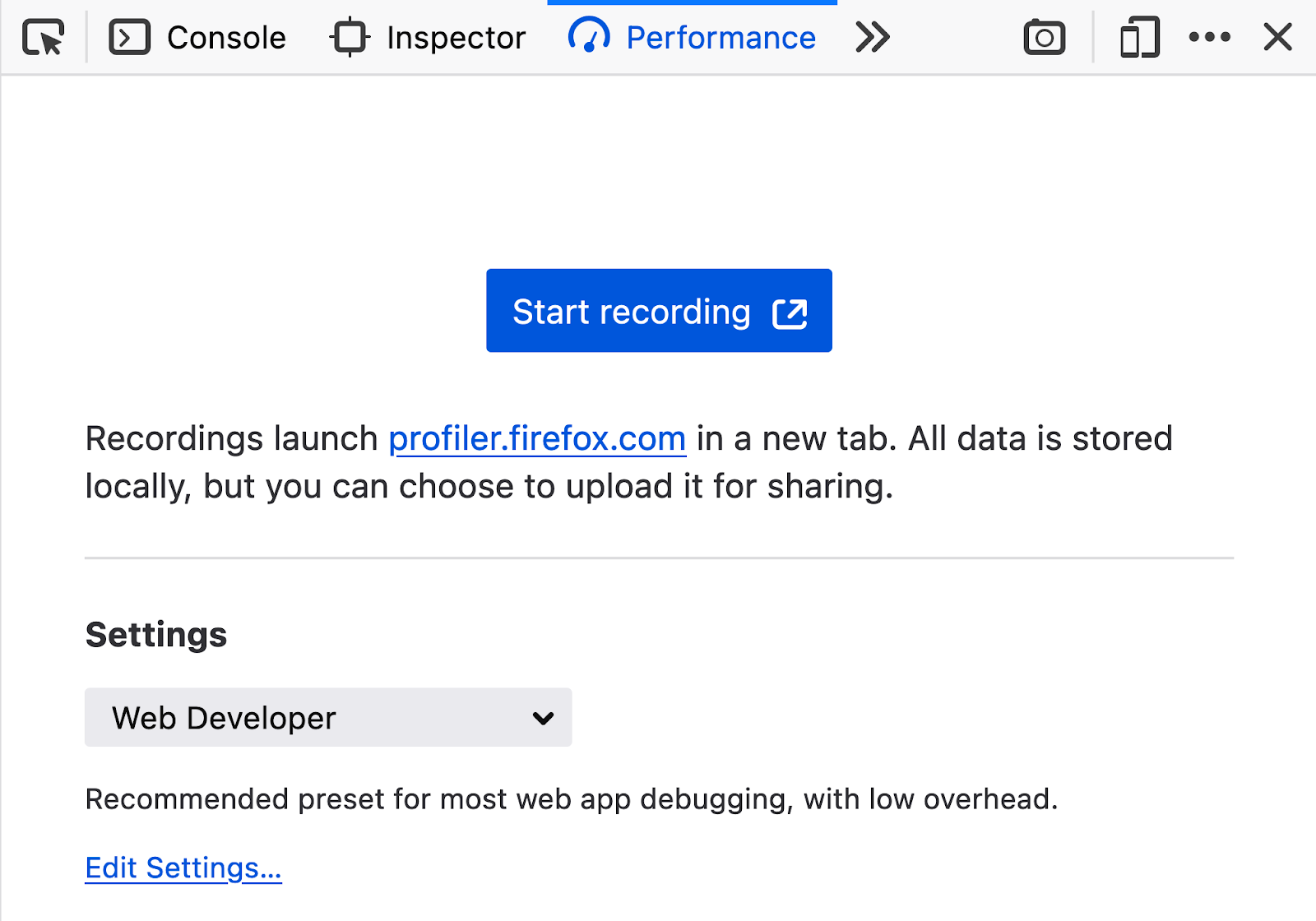
Task: Open the profiler.firefox.com link
Action: (537, 437)
